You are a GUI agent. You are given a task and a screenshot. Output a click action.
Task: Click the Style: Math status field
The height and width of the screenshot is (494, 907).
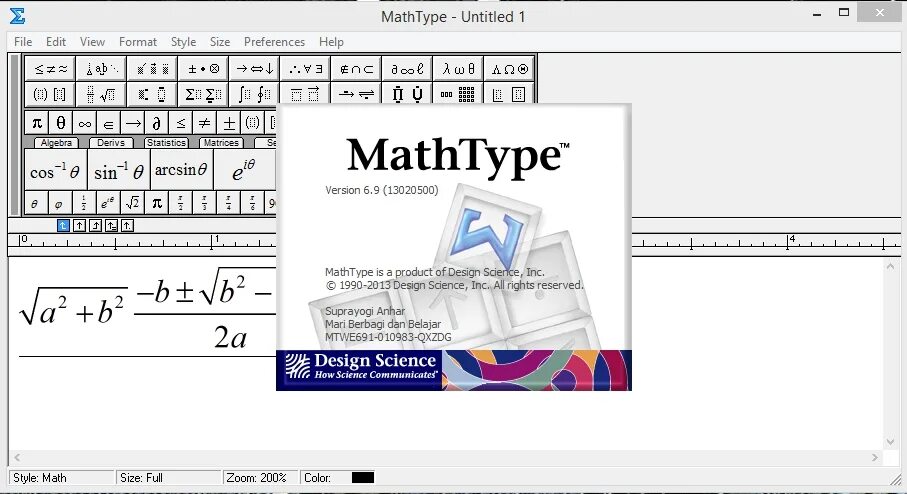point(61,478)
